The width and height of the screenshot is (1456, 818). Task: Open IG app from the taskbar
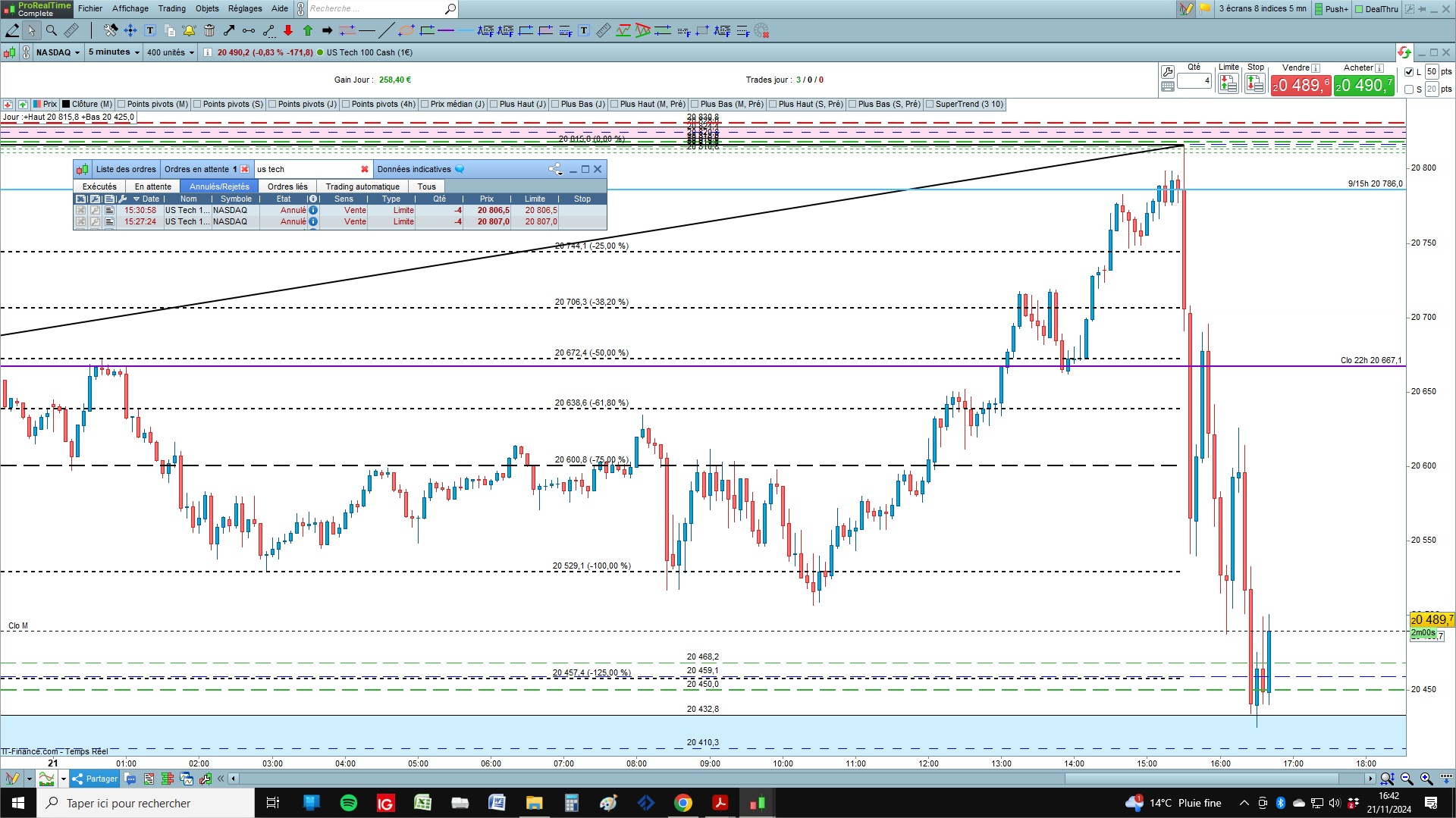[385, 803]
